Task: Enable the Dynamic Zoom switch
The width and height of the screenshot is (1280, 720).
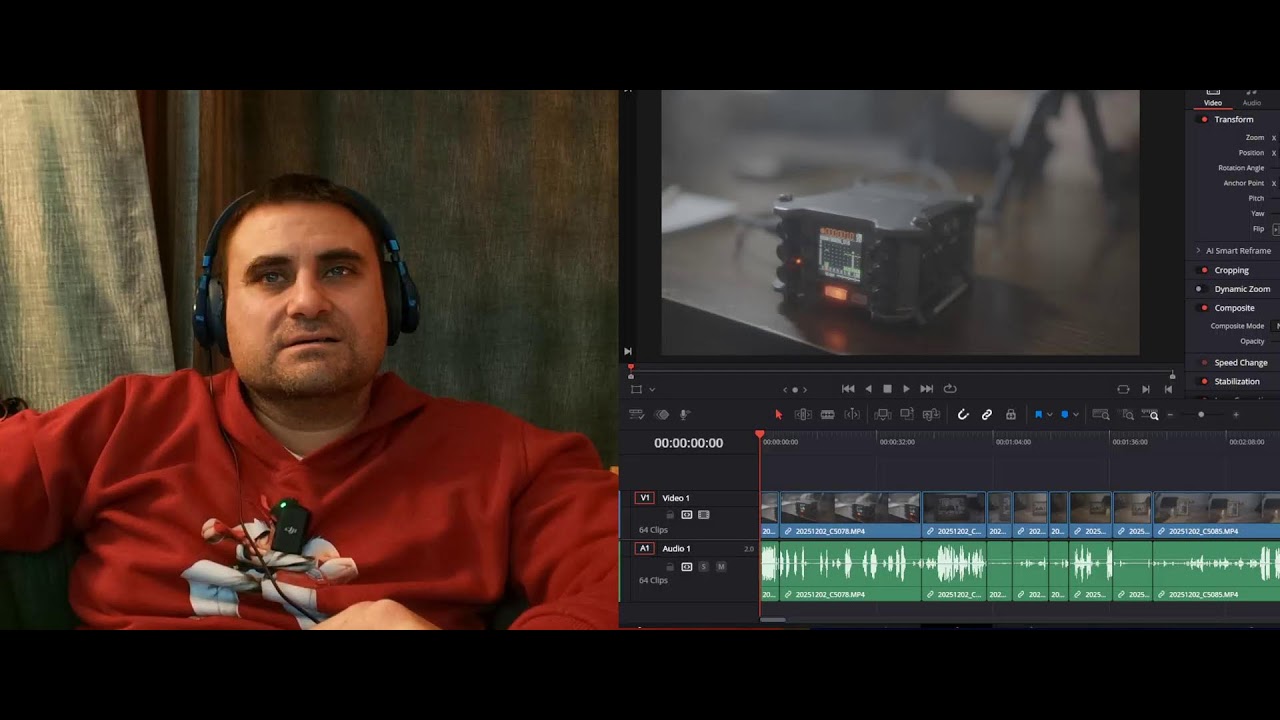Action: point(1204,289)
